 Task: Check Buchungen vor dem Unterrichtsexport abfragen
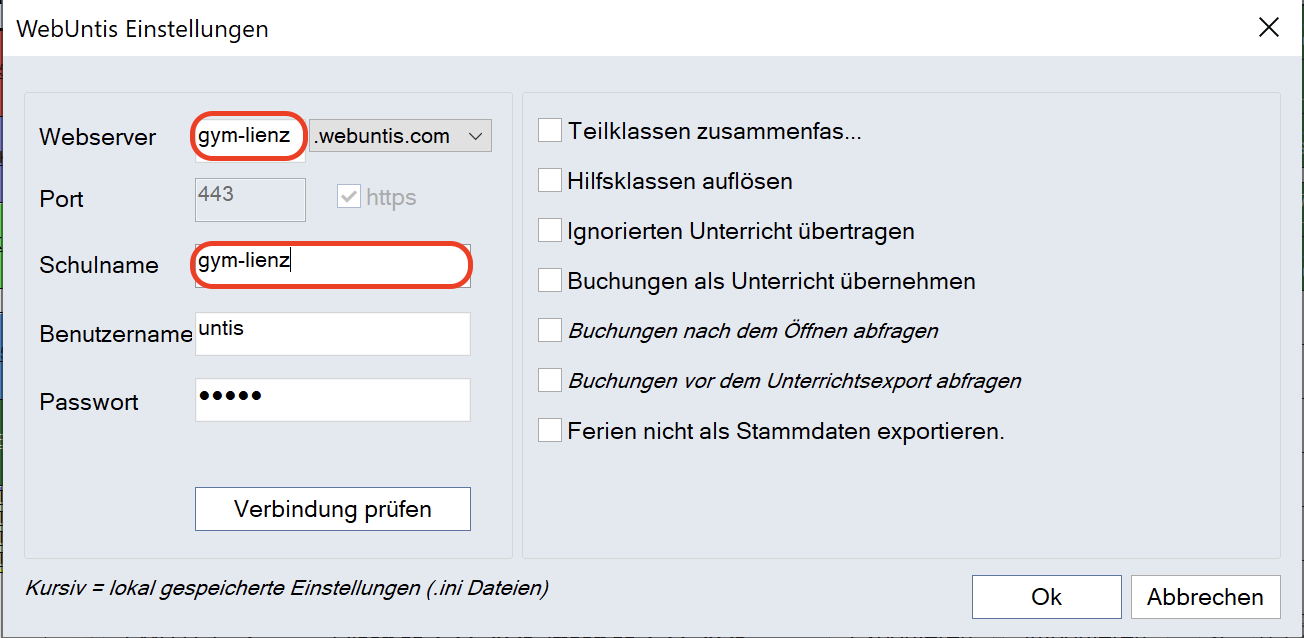550,381
